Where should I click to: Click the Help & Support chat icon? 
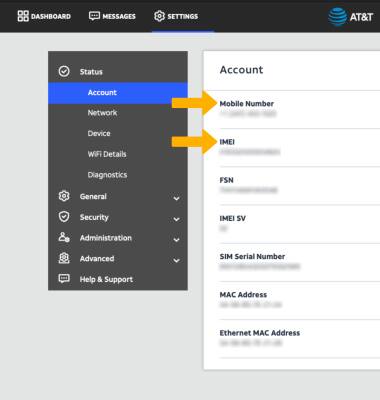[64, 279]
